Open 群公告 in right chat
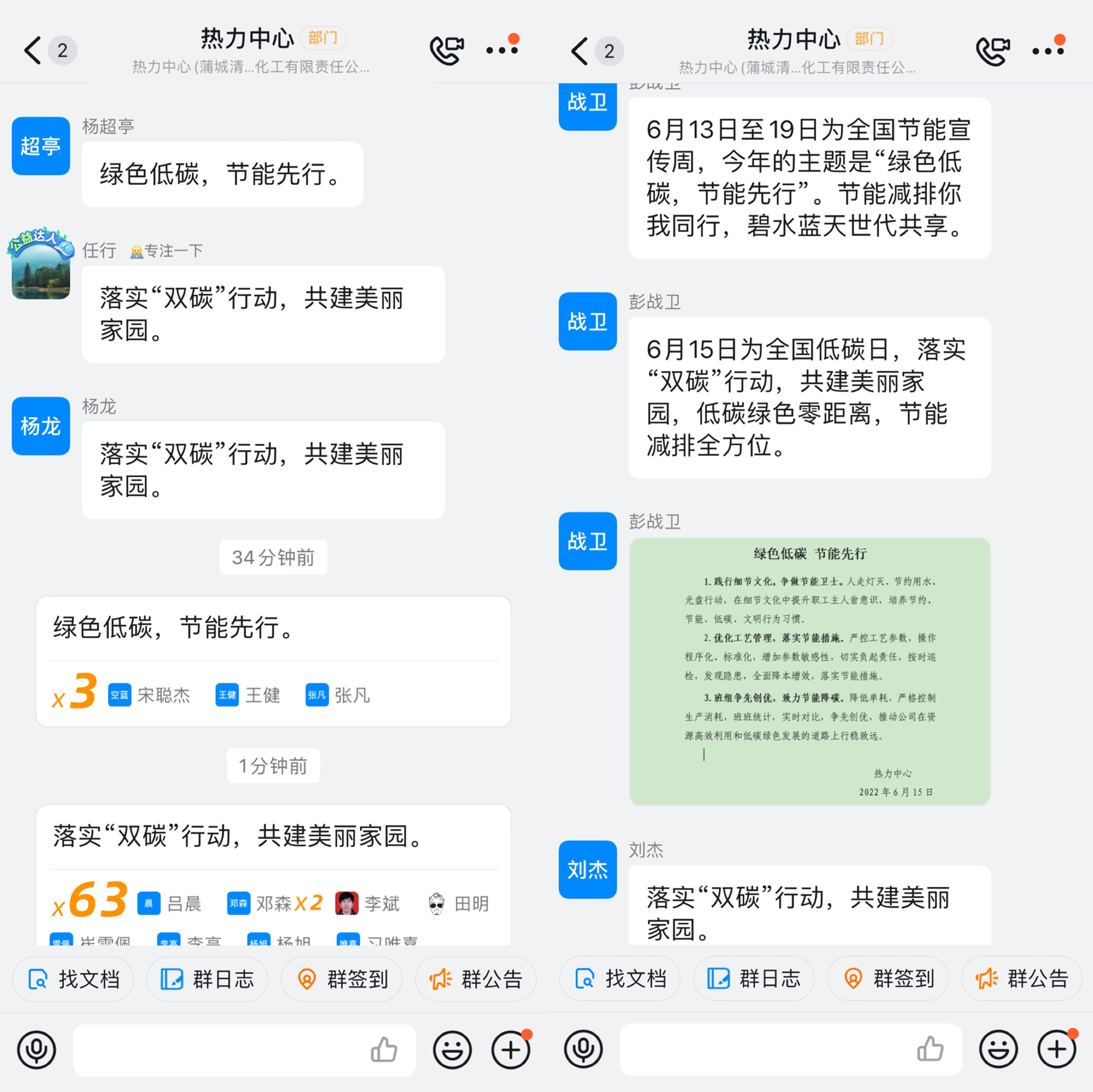Viewport: 1093px width, 1092px height. 1022,978
